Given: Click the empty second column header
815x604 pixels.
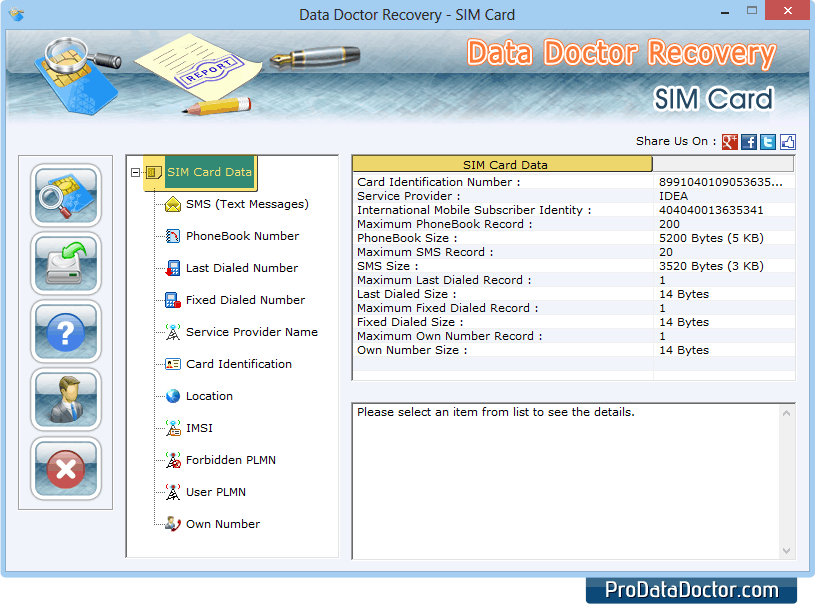Looking at the screenshot, I should (723, 164).
